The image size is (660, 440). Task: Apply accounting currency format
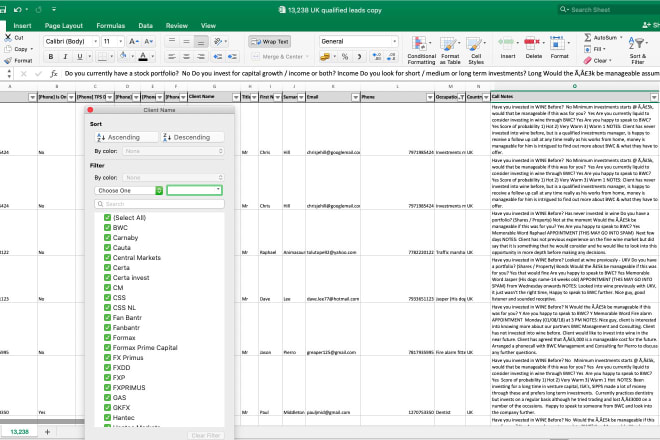tap(325, 56)
